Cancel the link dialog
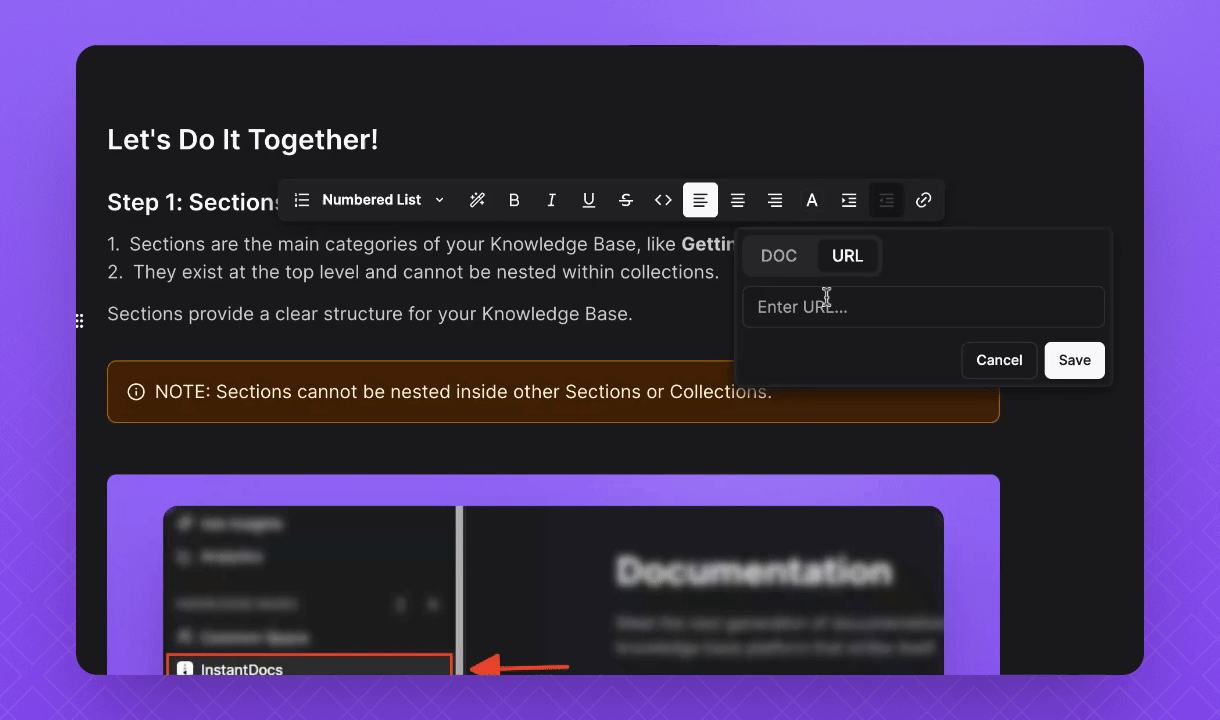The height and width of the screenshot is (720, 1220). coord(999,360)
